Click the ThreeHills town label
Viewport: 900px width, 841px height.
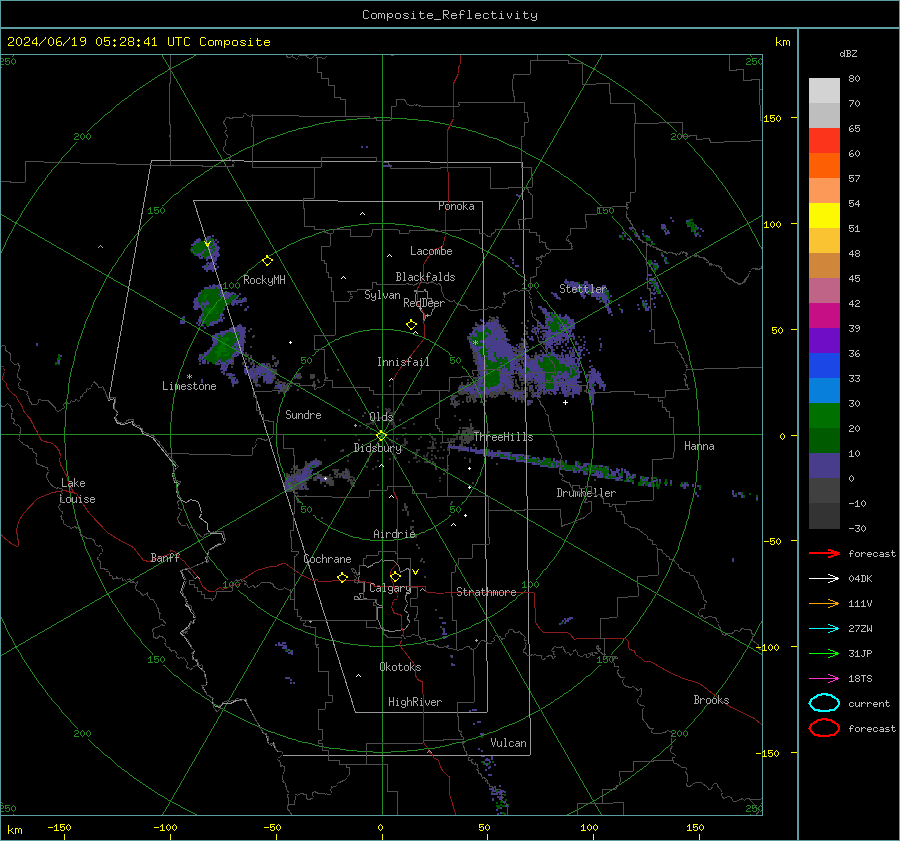click(x=503, y=437)
